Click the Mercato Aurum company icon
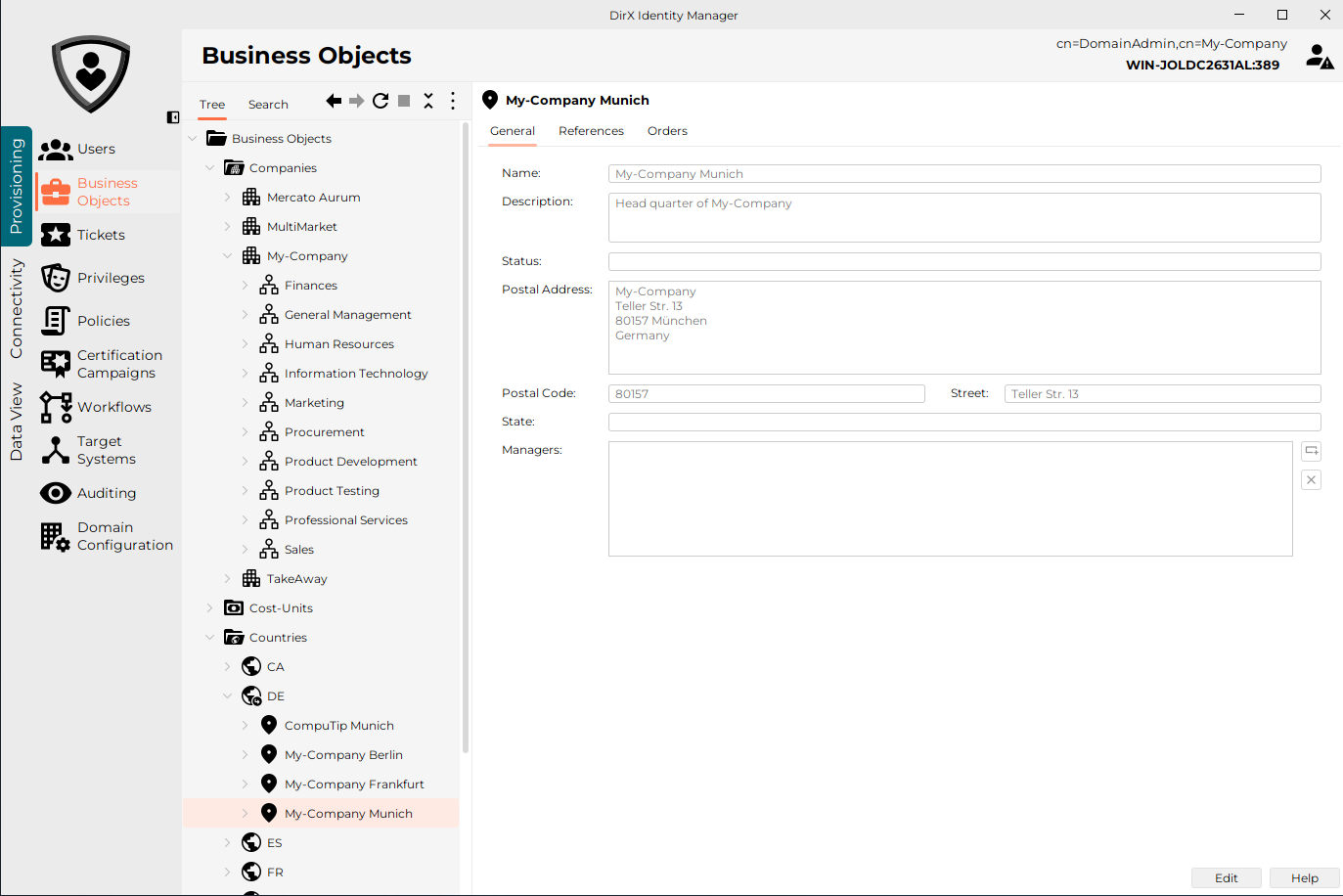The height and width of the screenshot is (896, 1343). coord(251,197)
